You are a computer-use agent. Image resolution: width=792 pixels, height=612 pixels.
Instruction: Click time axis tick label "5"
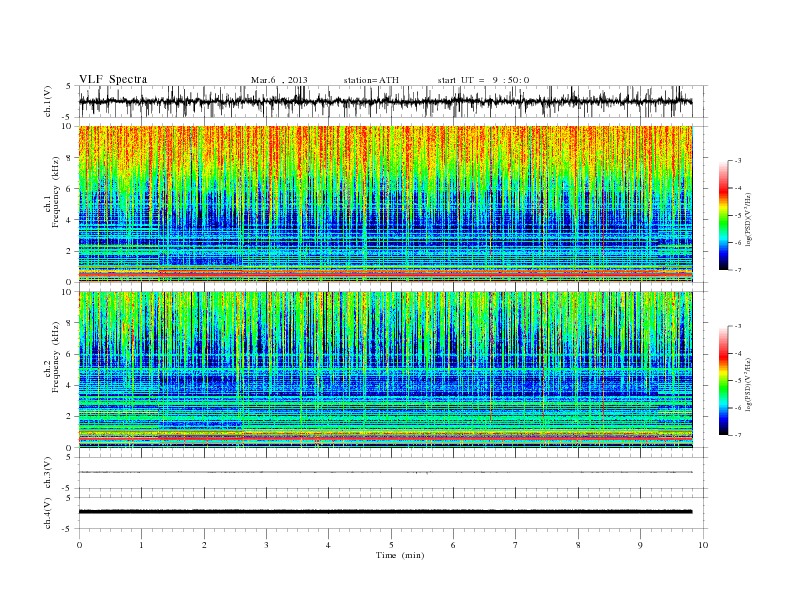coord(391,545)
